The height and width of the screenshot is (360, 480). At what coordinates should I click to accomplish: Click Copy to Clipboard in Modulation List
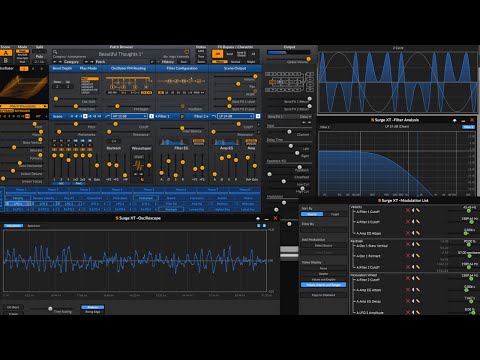tap(323, 295)
